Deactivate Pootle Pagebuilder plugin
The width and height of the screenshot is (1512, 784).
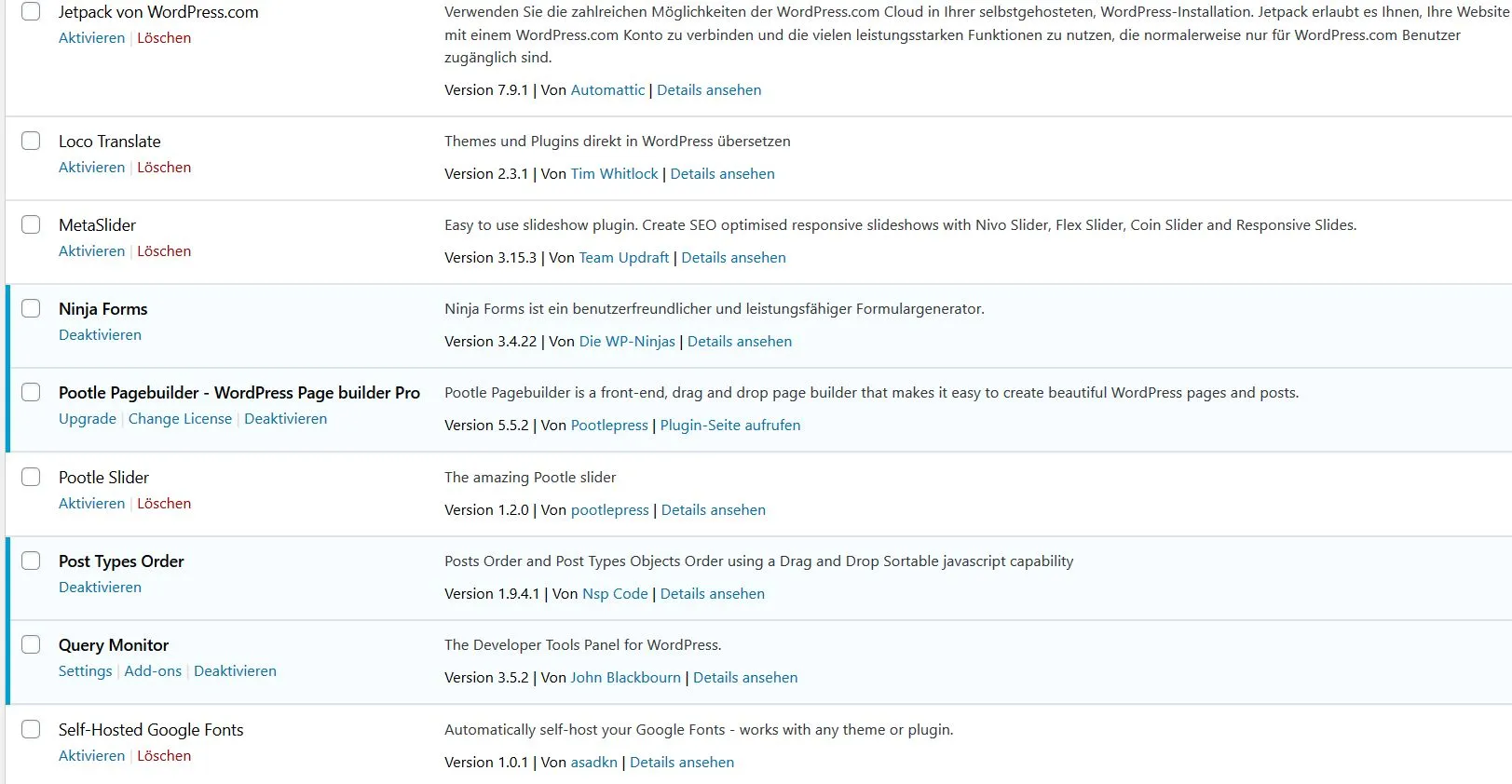(285, 419)
